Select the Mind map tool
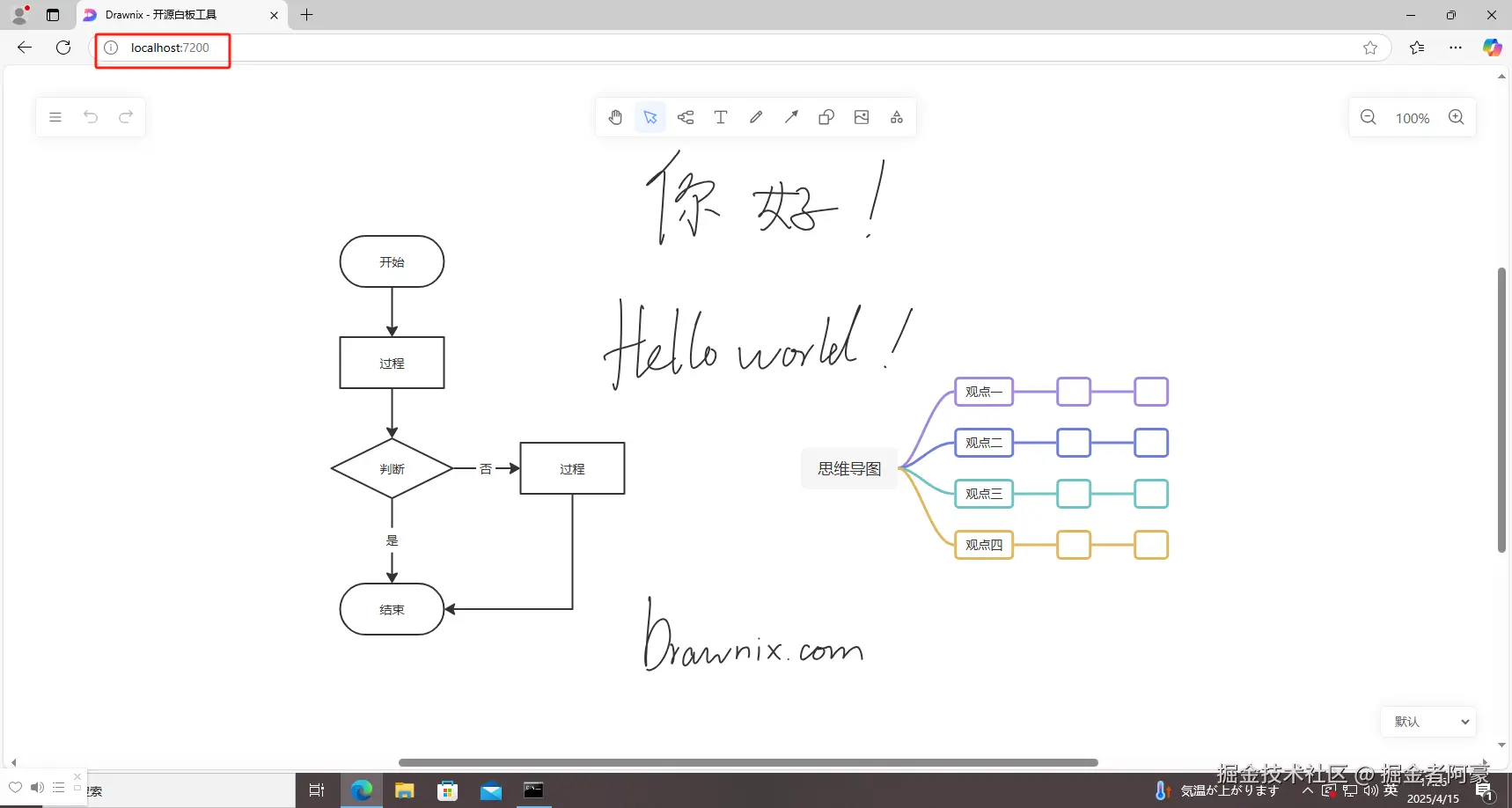This screenshot has width=1512, height=808. (x=686, y=117)
